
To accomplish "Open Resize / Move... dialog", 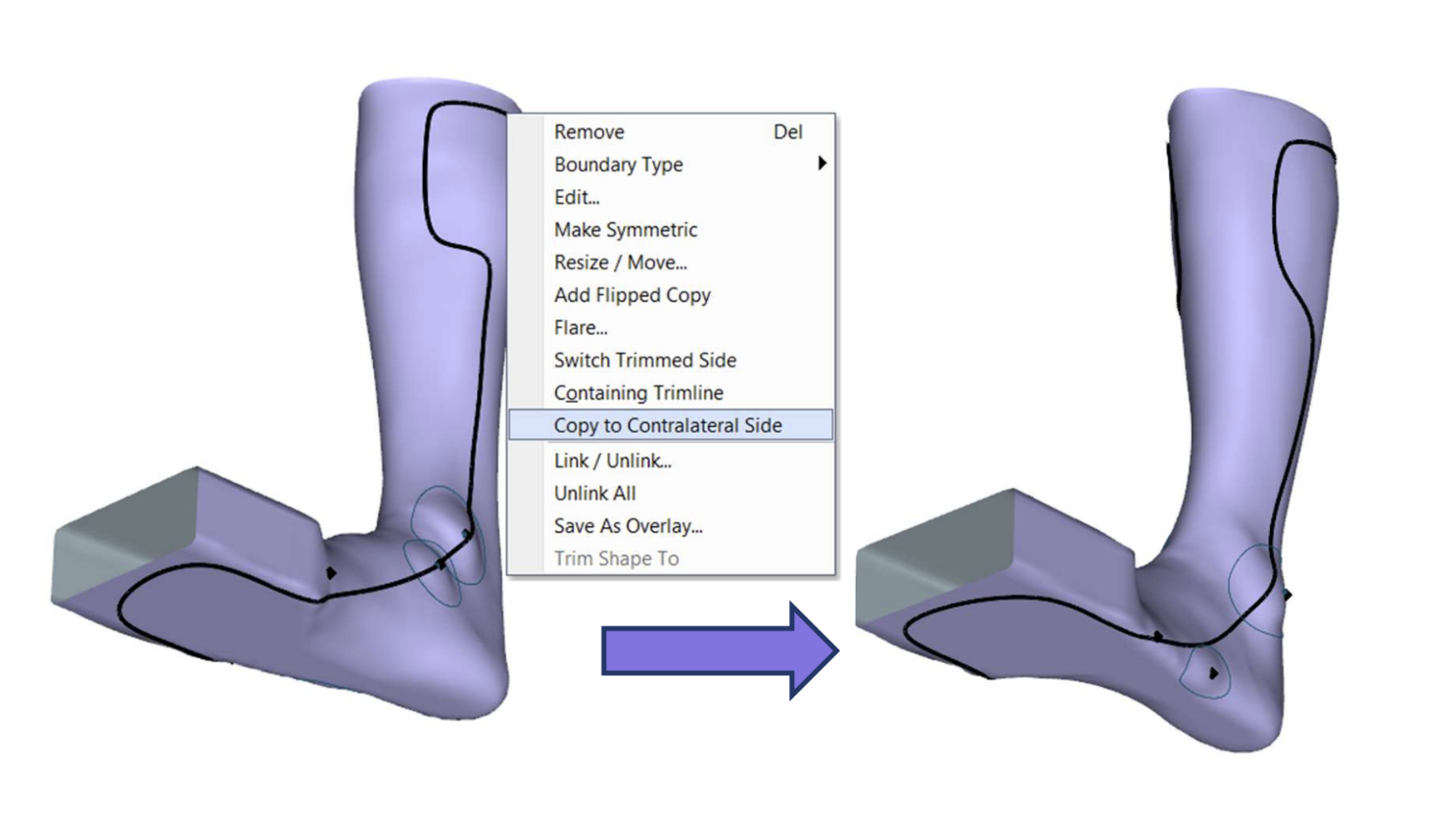I will 620,263.
